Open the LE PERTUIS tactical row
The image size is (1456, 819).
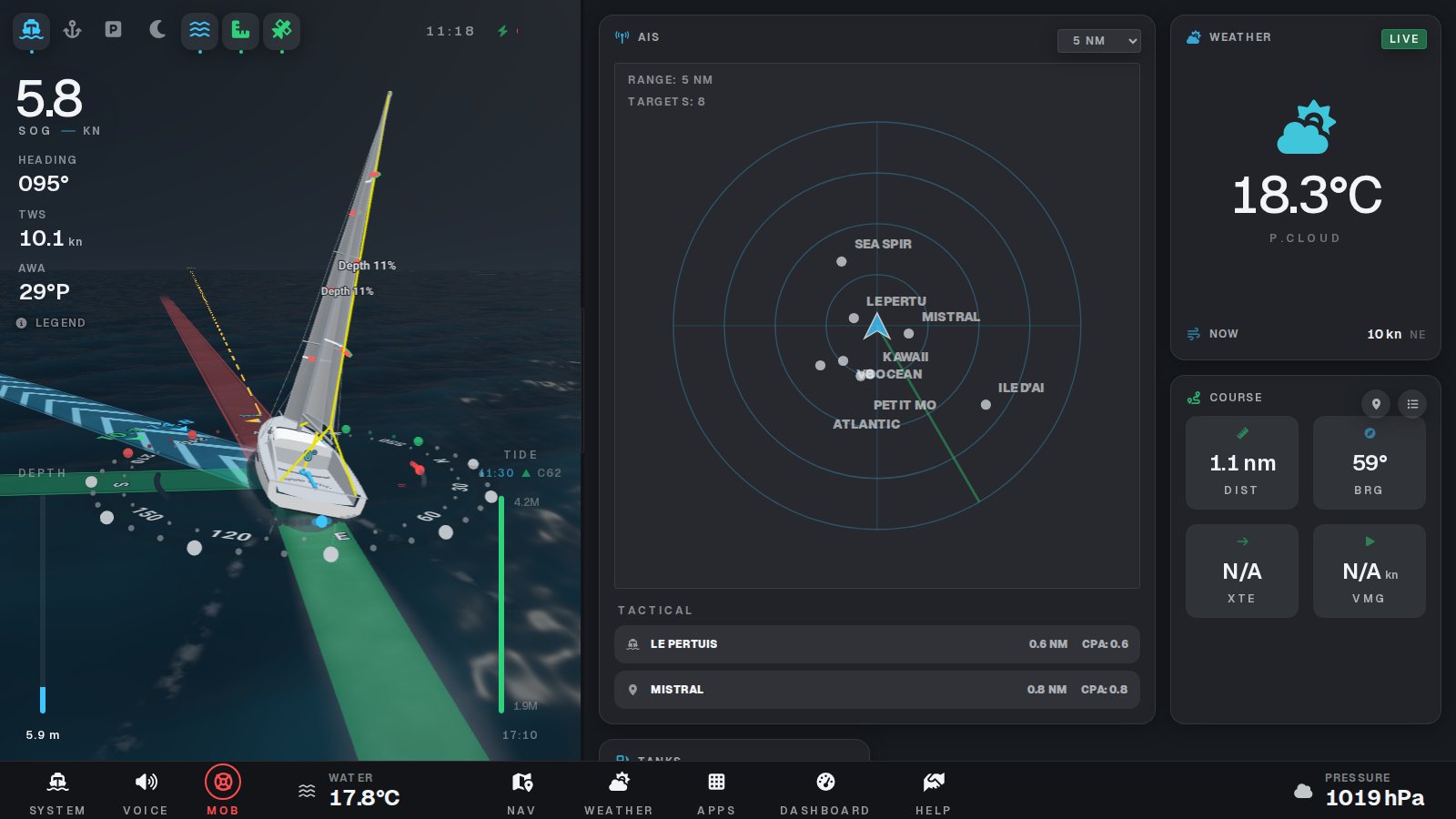tap(876, 644)
